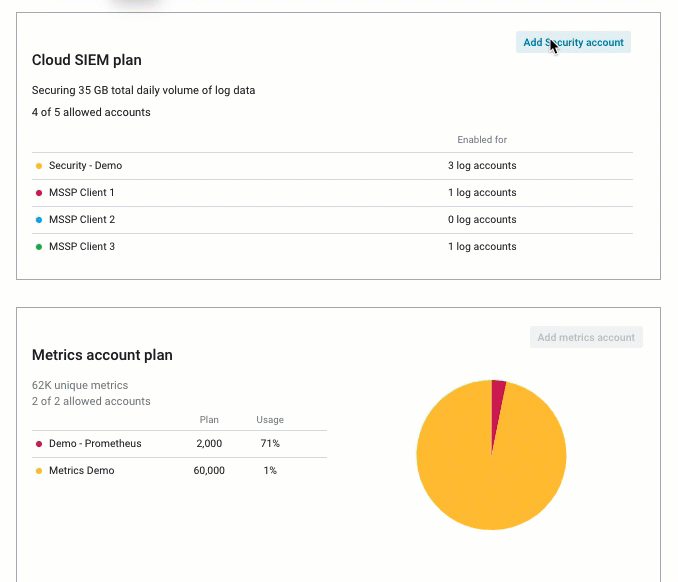Click the 3 log accounts value
This screenshot has height=582, width=678.
(x=482, y=166)
